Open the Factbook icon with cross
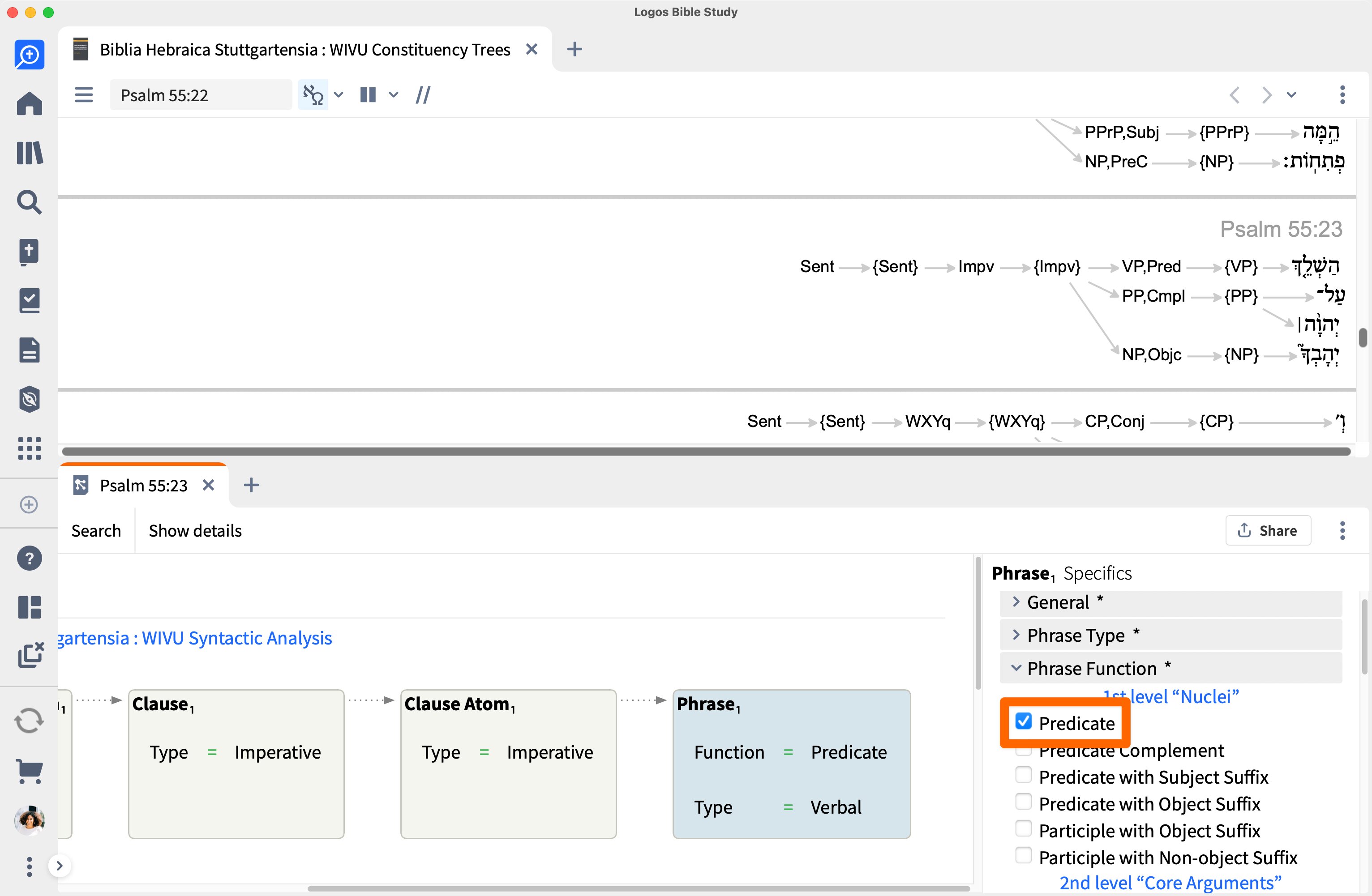 point(30,252)
